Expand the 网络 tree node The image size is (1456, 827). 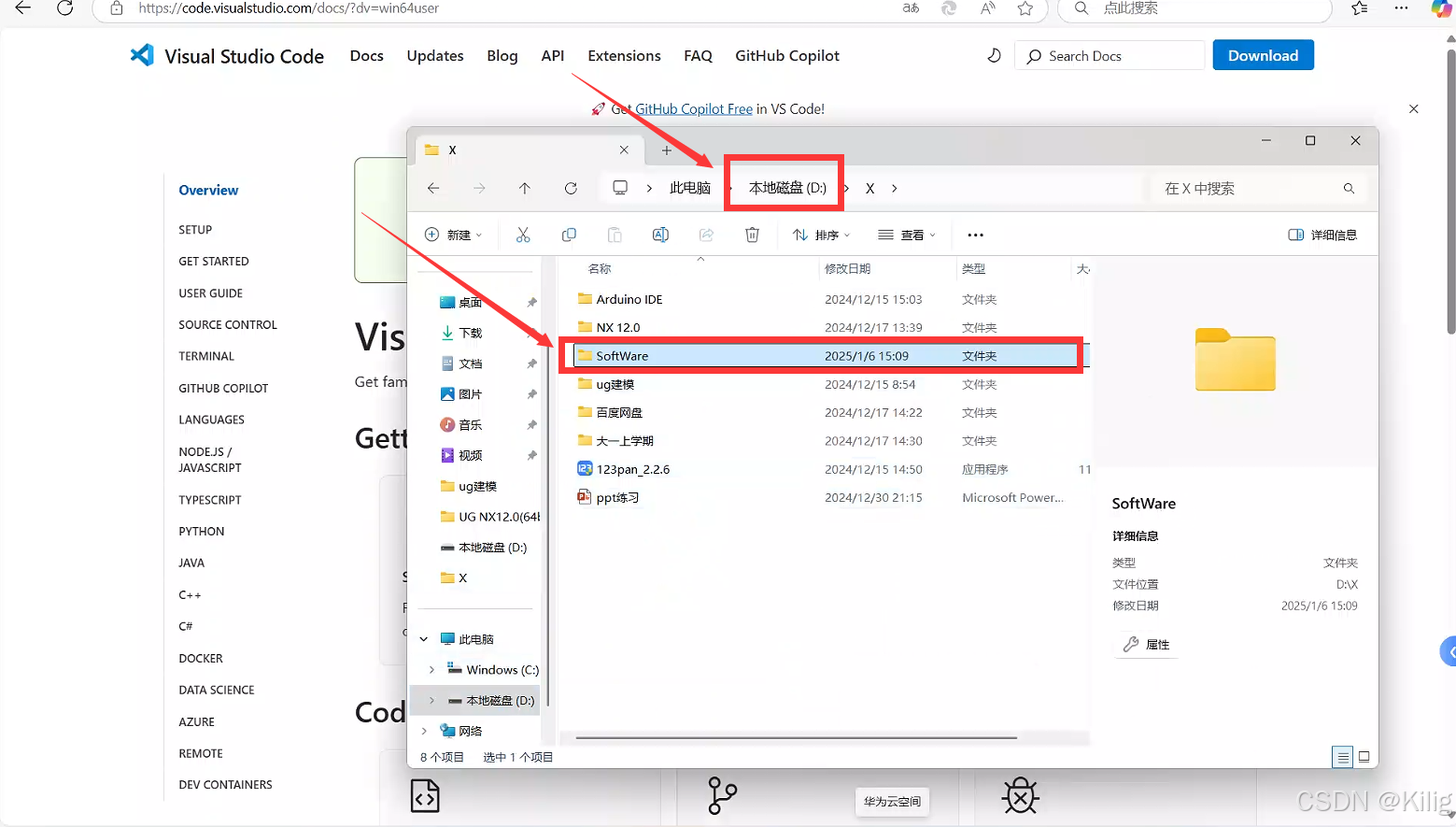click(x=424, y=731)
